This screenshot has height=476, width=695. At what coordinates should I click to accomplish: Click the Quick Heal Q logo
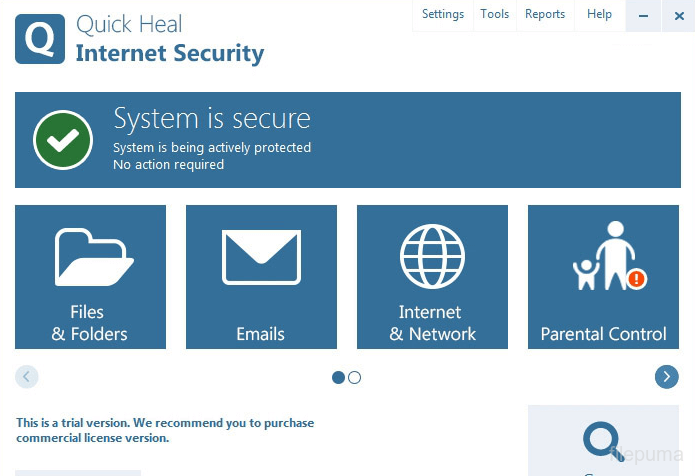(40, 40)
